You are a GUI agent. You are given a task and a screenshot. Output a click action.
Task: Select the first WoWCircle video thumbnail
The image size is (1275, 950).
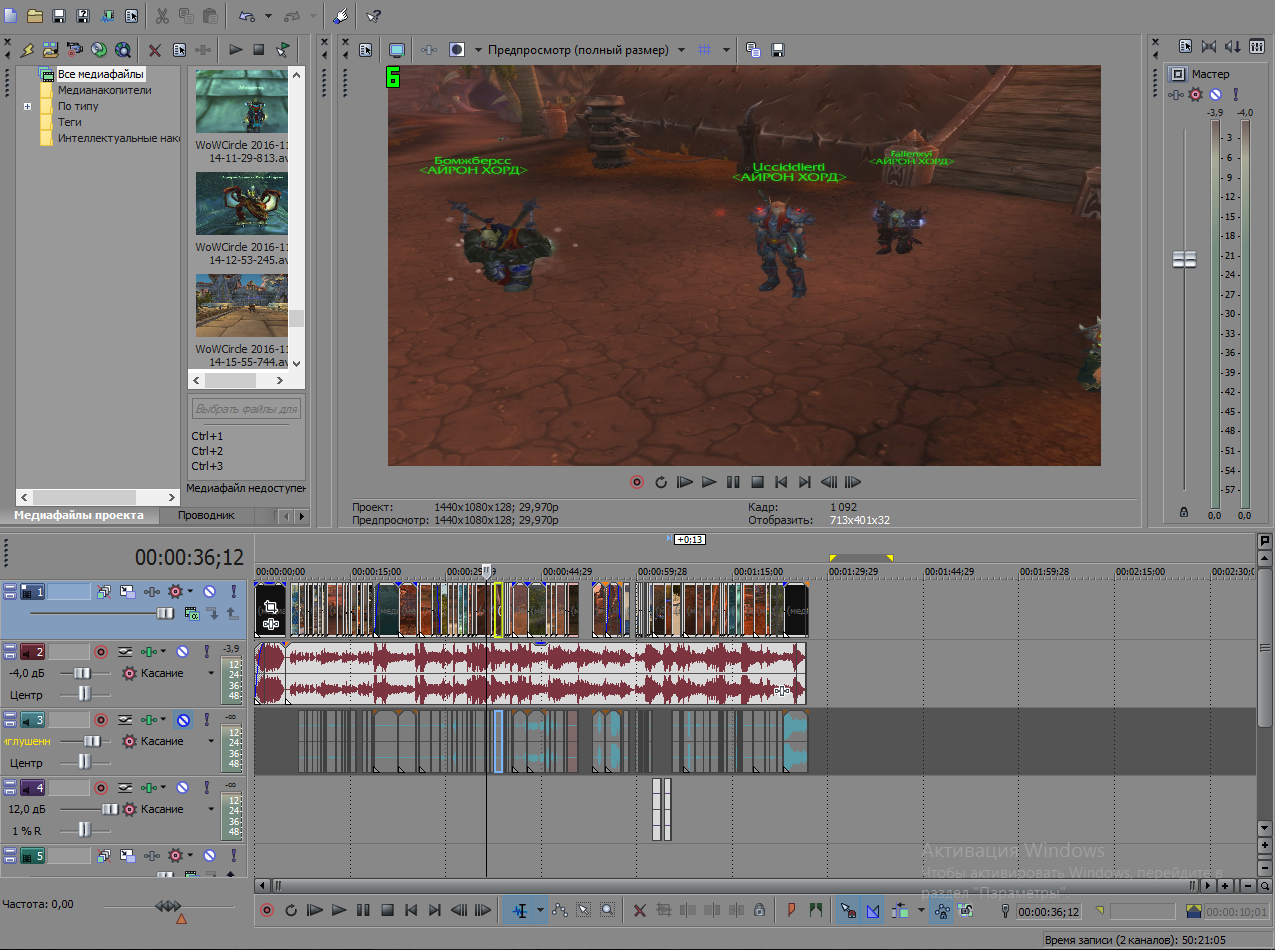tap(241, 101)
